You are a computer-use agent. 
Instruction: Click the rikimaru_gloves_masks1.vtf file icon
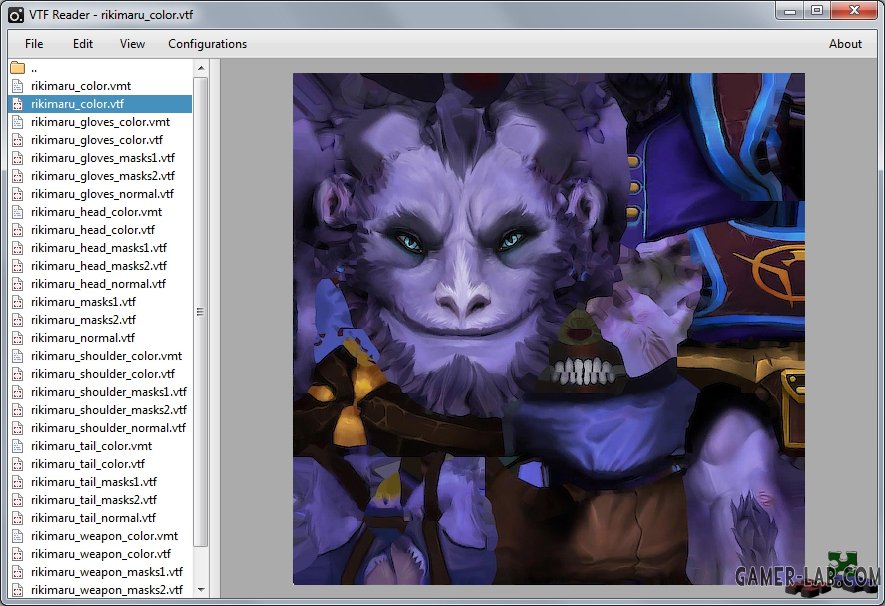pos(17,158)
